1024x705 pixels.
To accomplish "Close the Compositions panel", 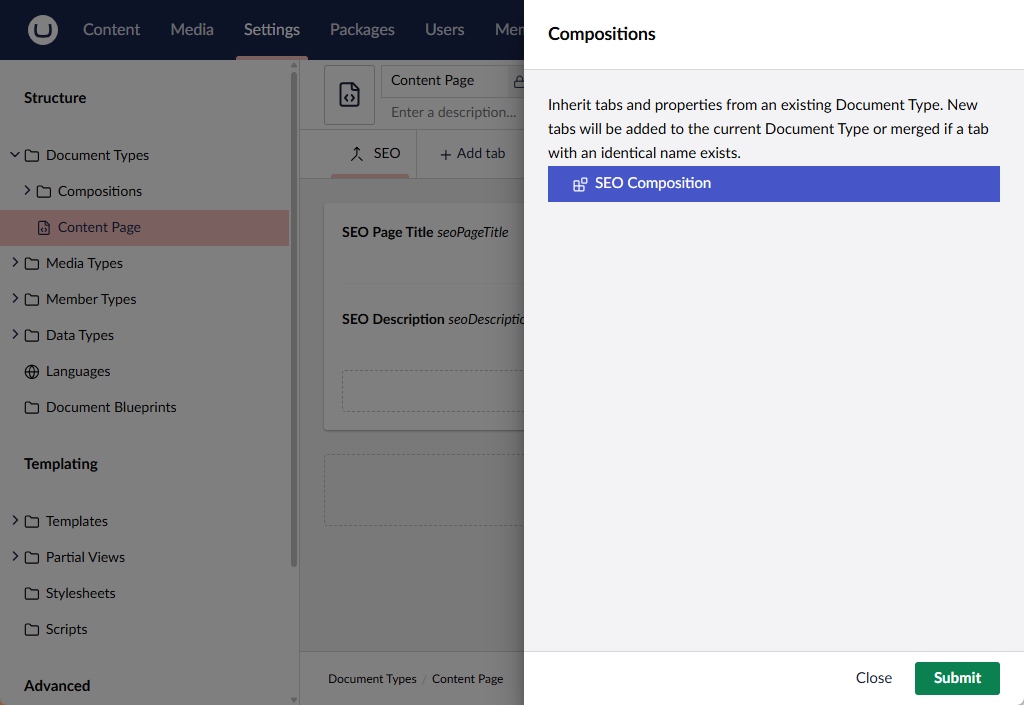I will point(873,678).
